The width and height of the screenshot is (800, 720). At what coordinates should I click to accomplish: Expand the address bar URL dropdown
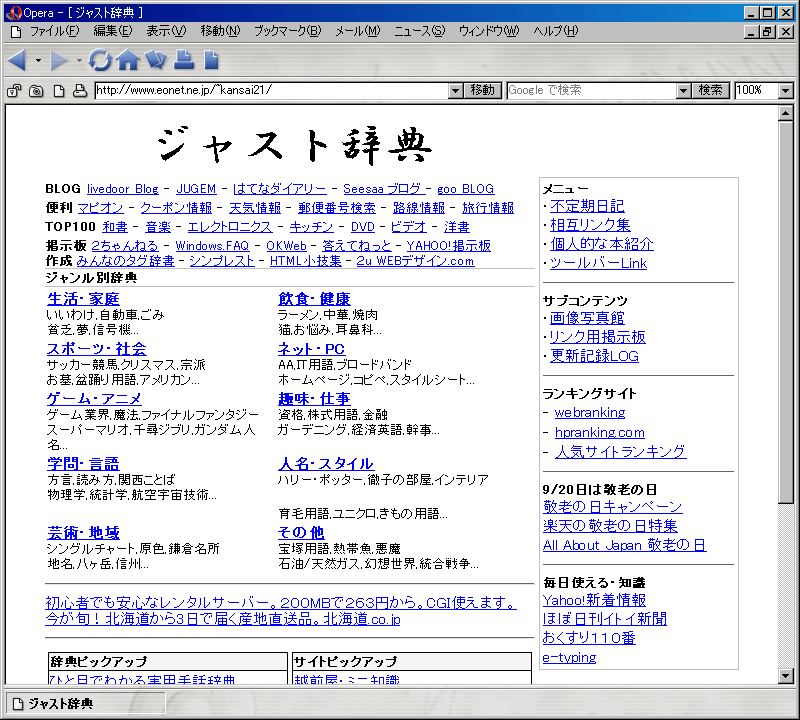pos(456,91)
